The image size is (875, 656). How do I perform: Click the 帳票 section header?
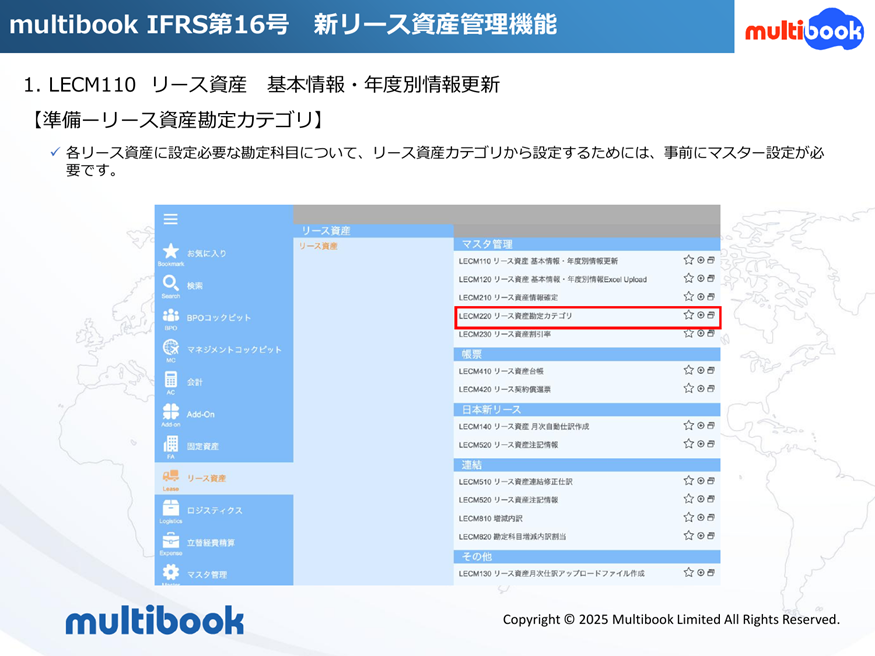pyautogui.click(x=587, y=354)
